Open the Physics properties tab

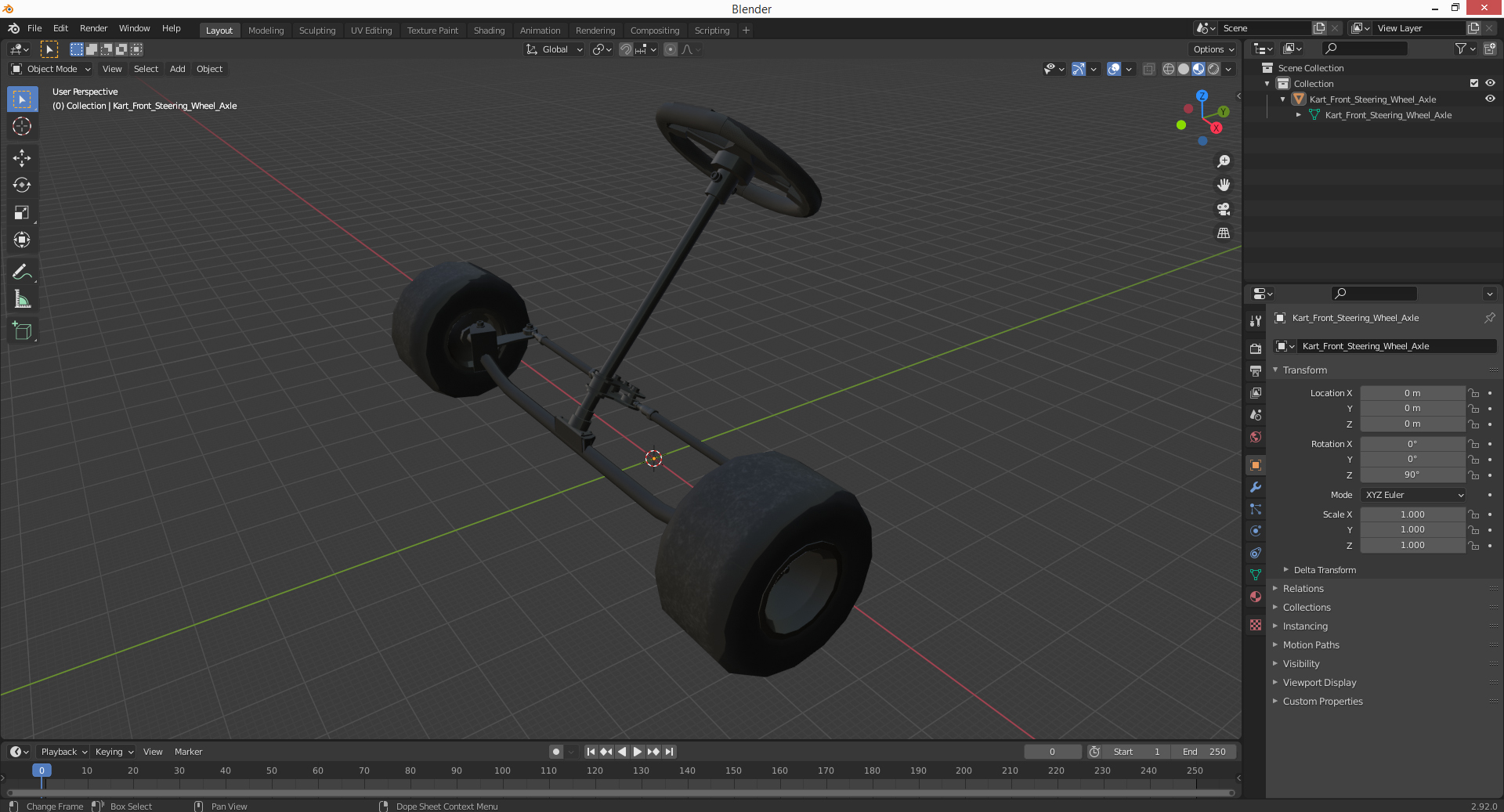pos(1256,531)
